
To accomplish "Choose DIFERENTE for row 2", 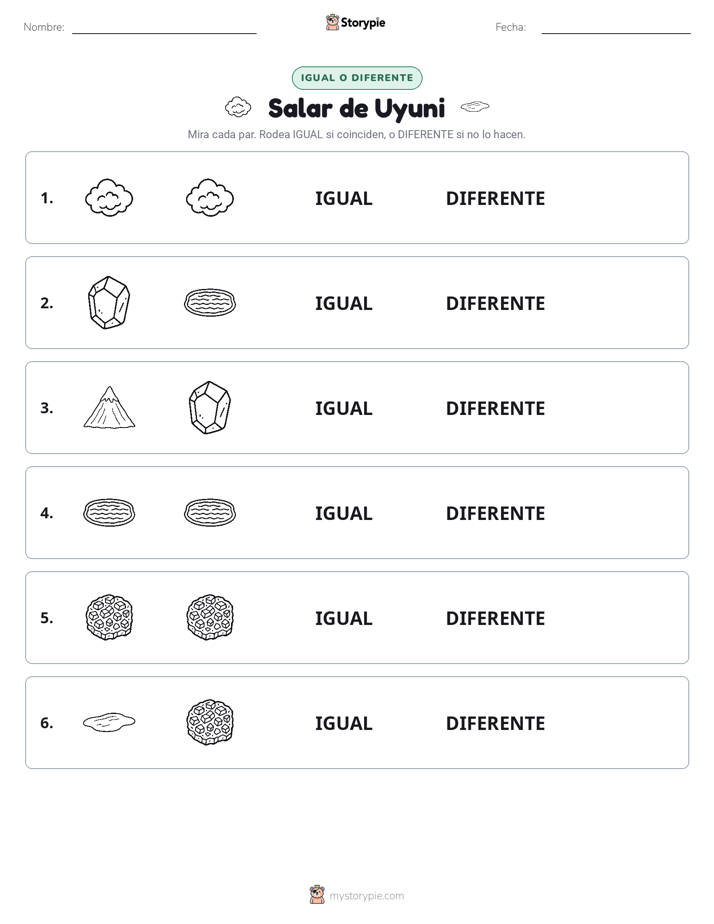I will click(x=495, y=303).
